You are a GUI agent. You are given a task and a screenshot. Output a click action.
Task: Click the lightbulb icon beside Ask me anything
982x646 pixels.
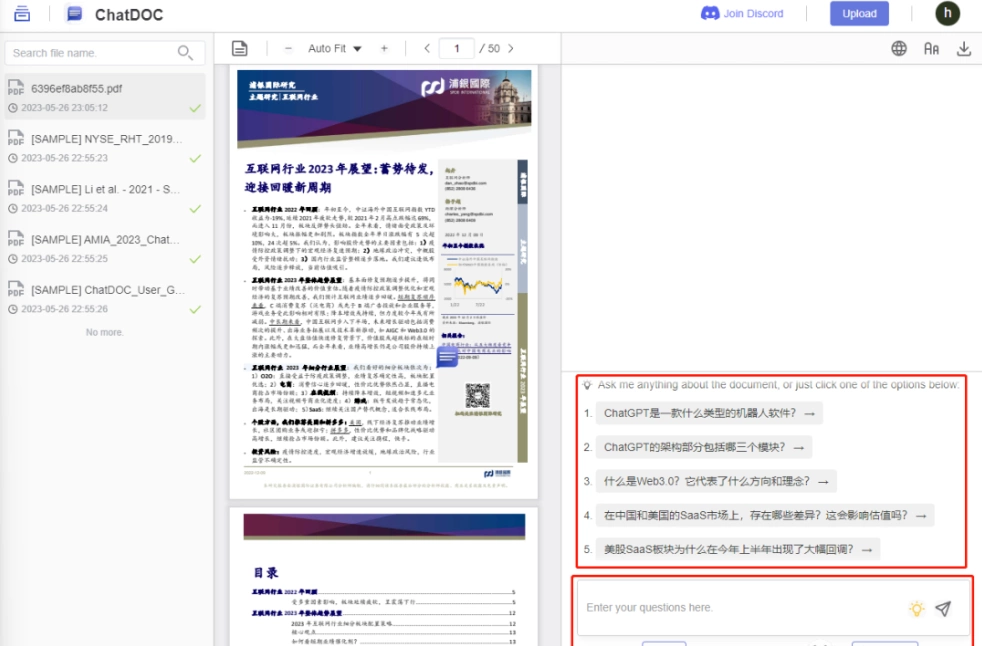coord(587,385)
